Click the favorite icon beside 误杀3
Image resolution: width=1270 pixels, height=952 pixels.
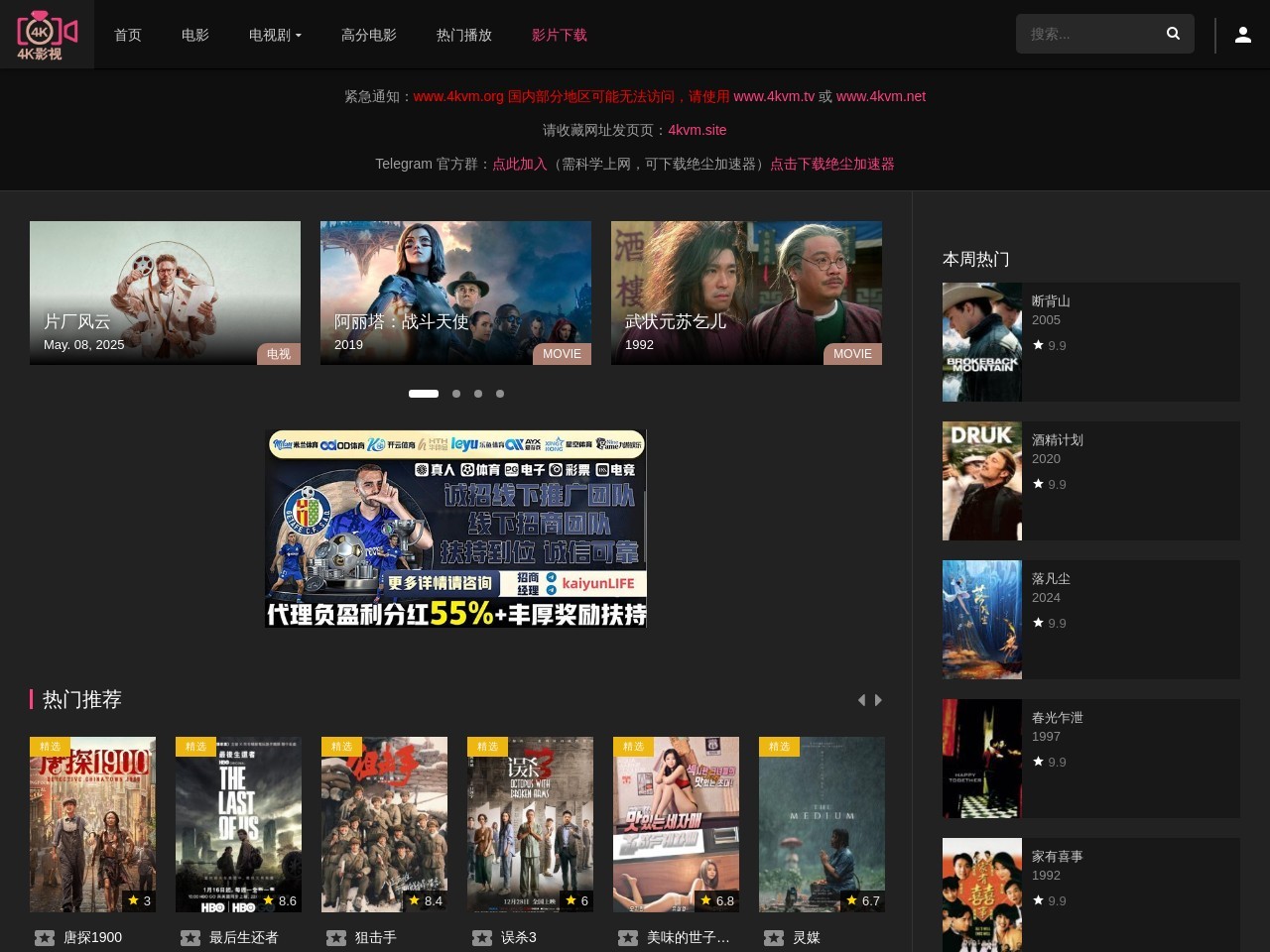click(x=482, y=938)
